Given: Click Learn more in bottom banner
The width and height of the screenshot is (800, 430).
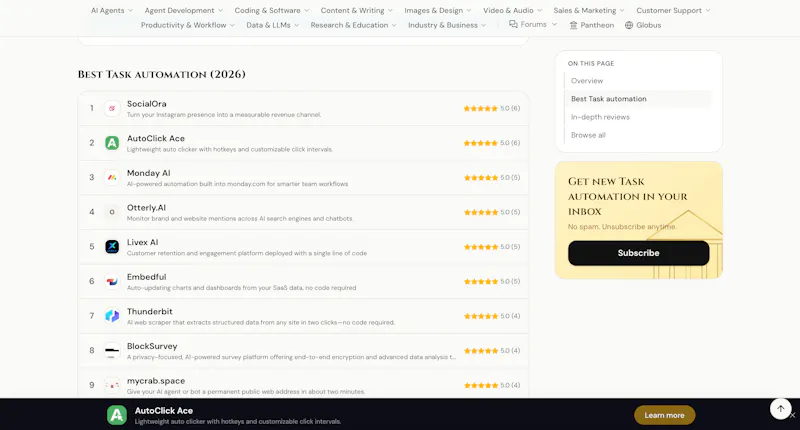Looking at the screenshot, I should 664,415.
